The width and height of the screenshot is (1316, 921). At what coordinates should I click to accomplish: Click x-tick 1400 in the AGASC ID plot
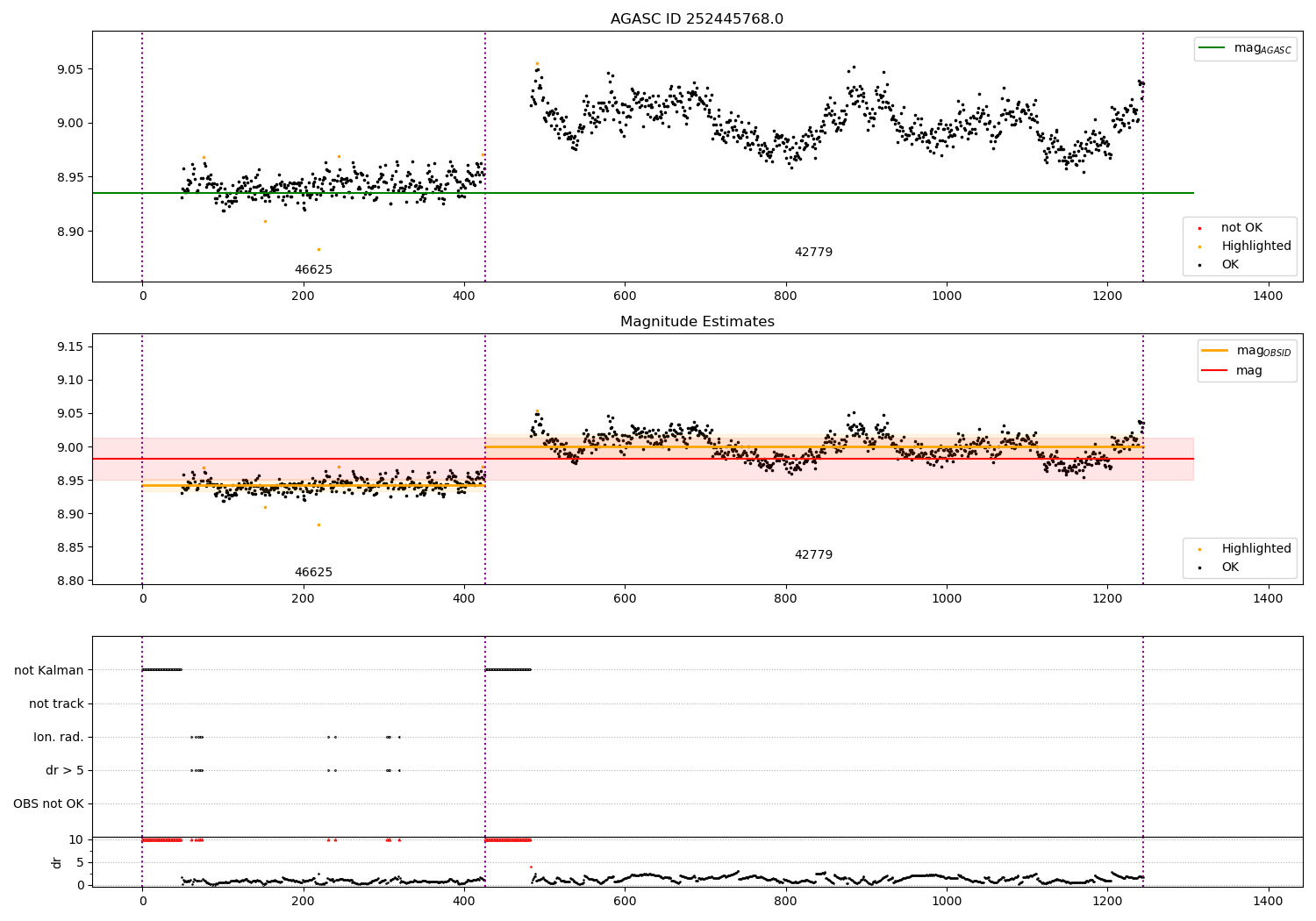coord(1268,296)
